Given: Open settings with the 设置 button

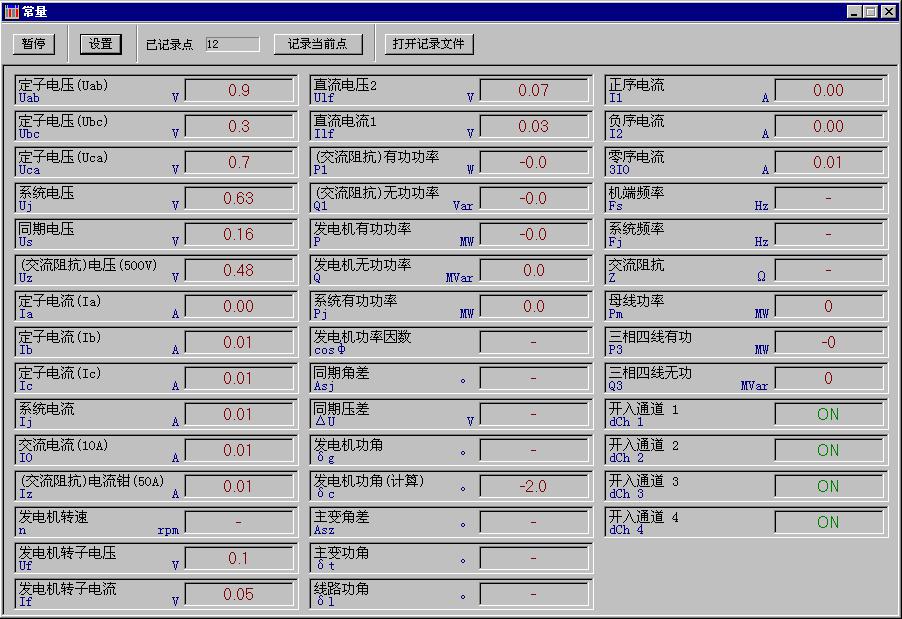Looking at the screenshot, I should (101, 44).
